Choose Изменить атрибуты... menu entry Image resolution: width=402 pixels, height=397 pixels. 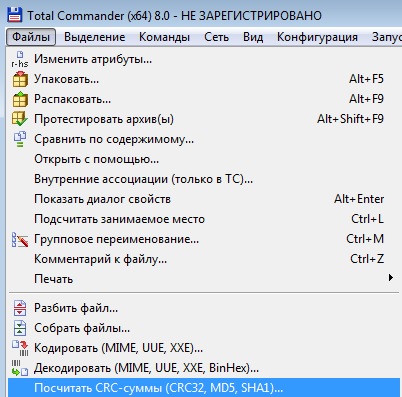pos(204,59)
